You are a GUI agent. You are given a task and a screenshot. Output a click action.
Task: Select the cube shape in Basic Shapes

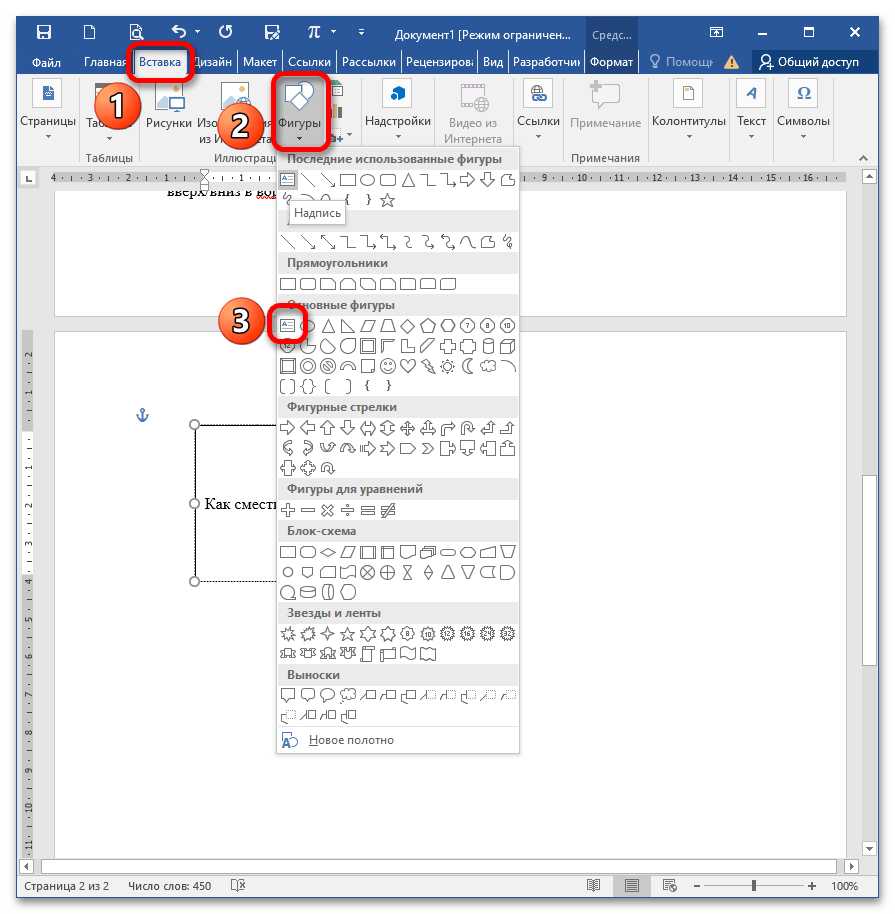coord(508,347)
